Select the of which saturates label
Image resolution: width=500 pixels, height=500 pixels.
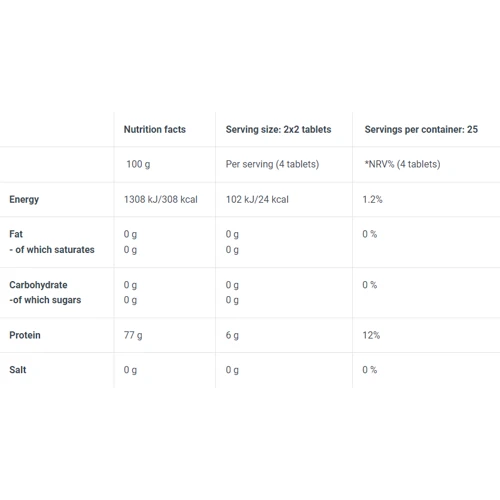point(52,250)
